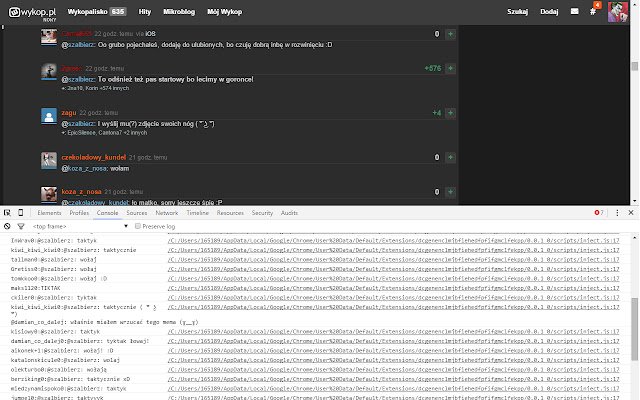Open Mój Wykop page
Viewport: 640px width, 400px height.
[x=224, y=12]
